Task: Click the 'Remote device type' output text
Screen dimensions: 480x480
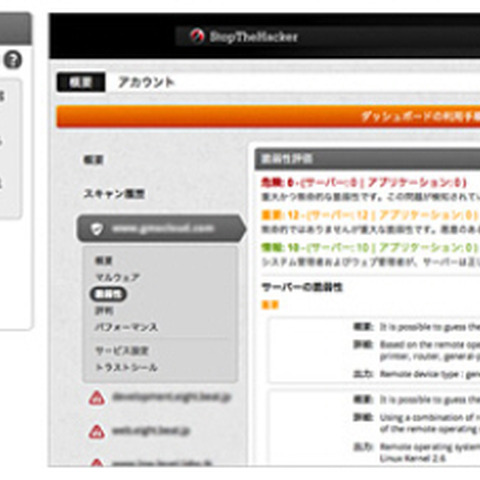Action: coord(430,374)
